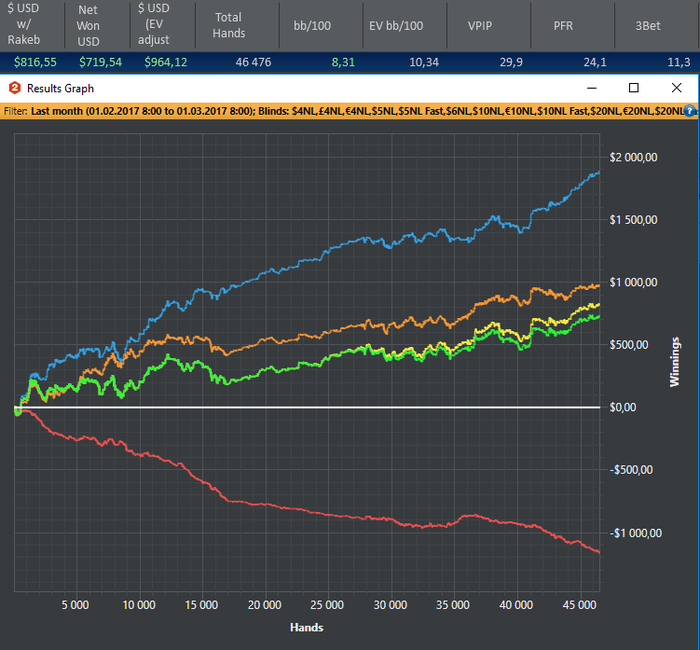The image size is (700, 650).
Task: Click the $816,55 rakeback value cell
Action: tap(35, 62)
